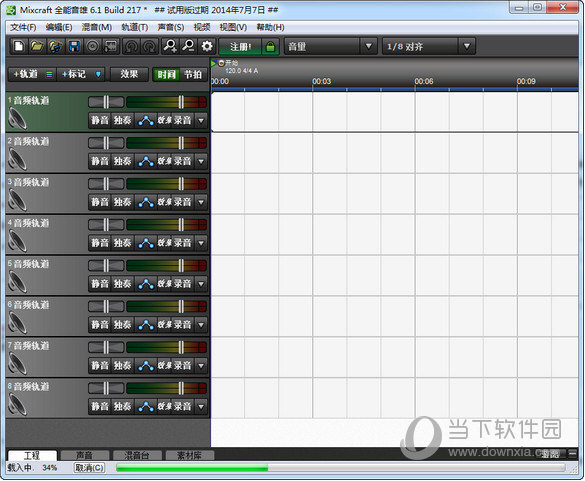Adjust track 2 pan slider
The height and width of the screenshot is (481, 585).
[x=106, y=143]
